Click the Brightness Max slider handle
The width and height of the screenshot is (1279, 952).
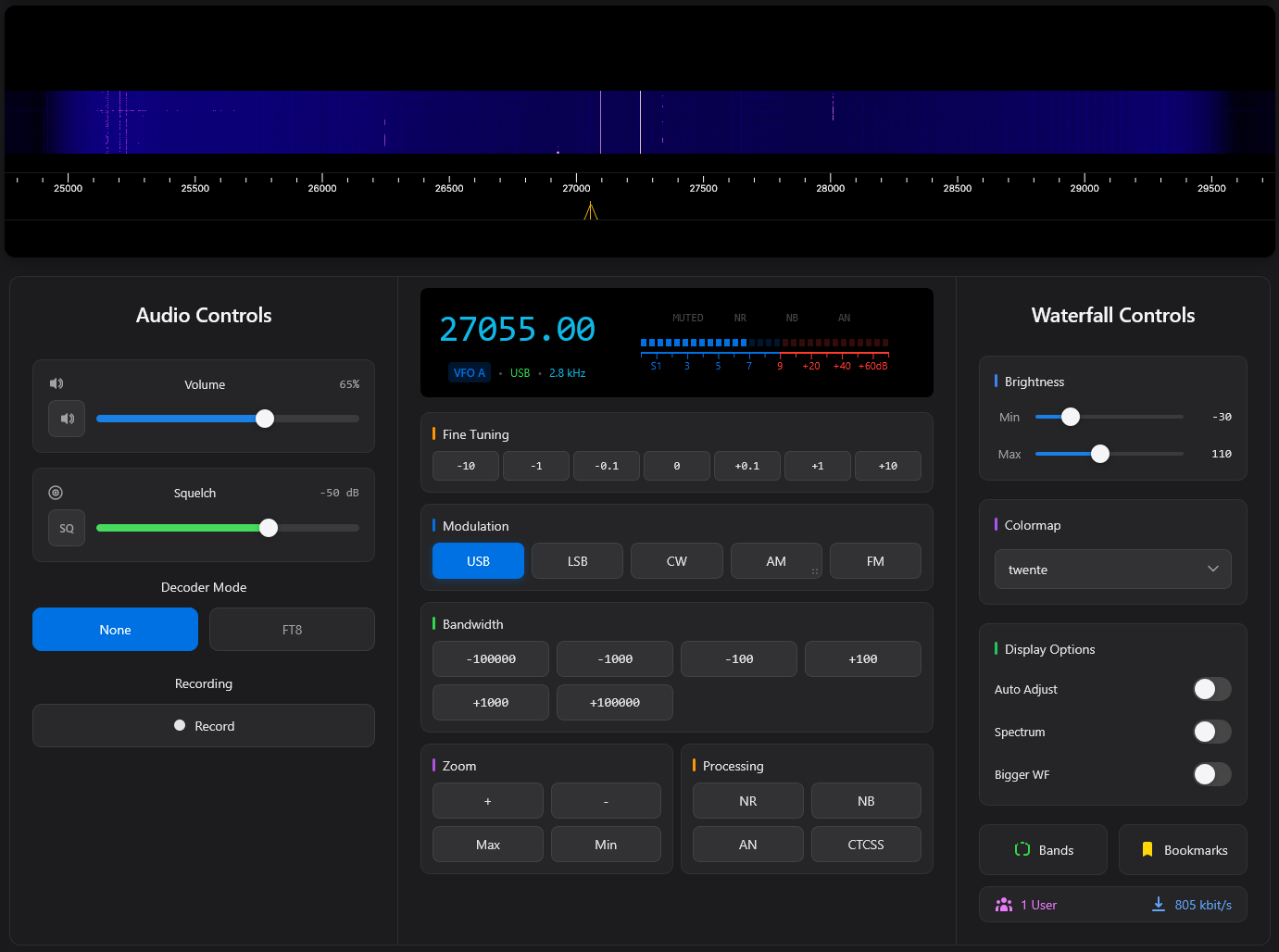1100,454
